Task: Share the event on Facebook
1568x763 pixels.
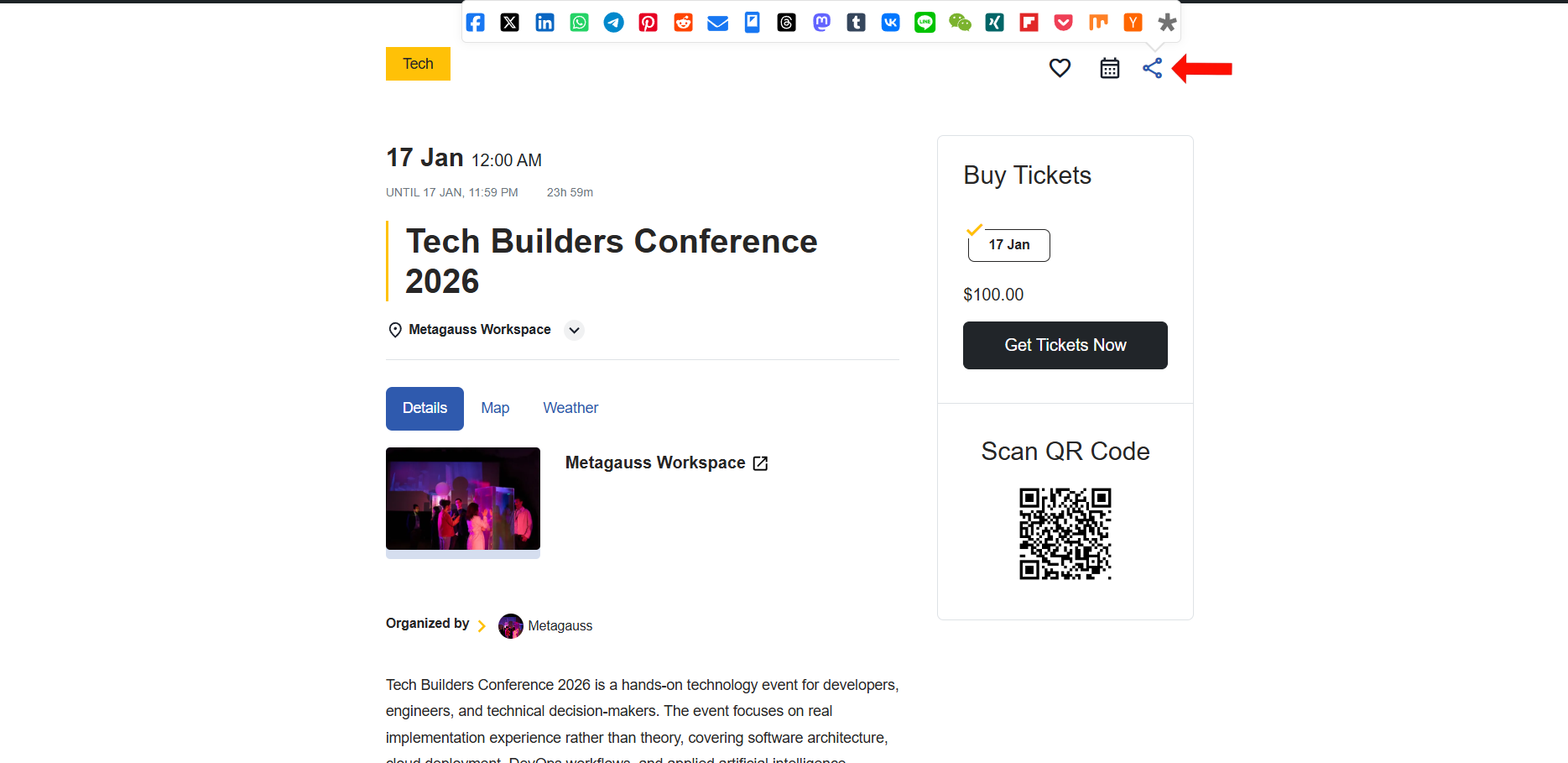Action: 475,23
